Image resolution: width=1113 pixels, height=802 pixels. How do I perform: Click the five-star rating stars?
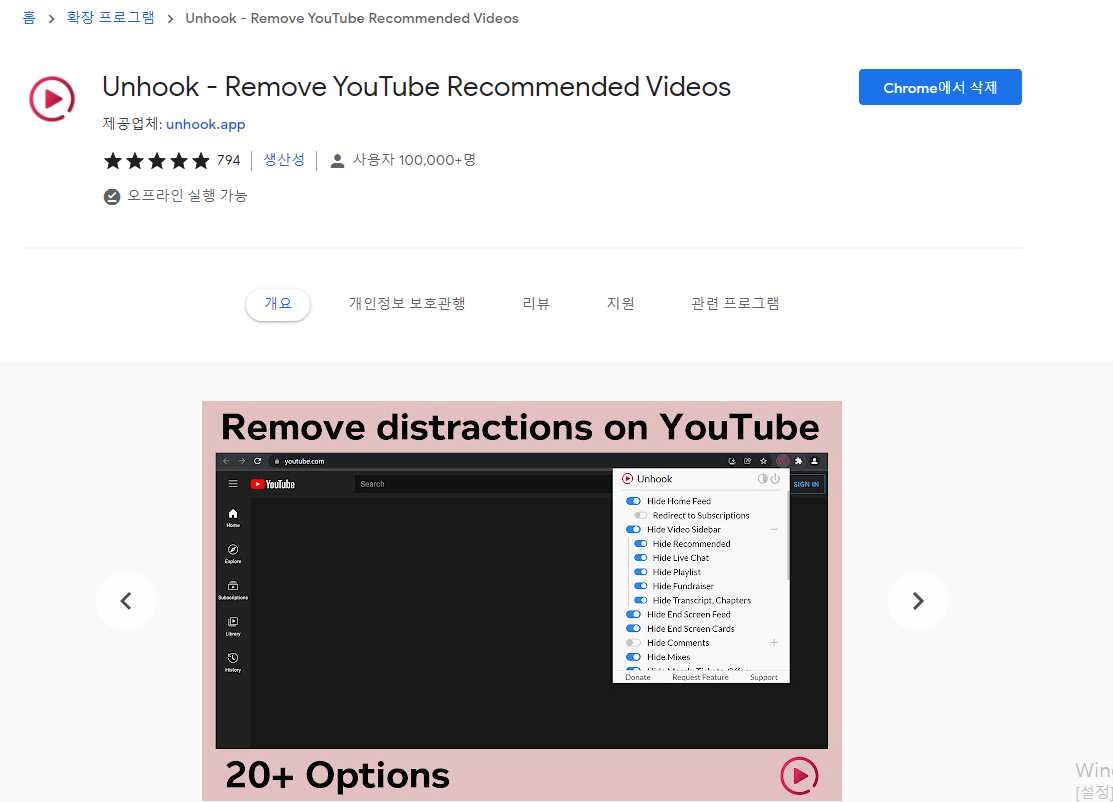[x=157, y=160]
